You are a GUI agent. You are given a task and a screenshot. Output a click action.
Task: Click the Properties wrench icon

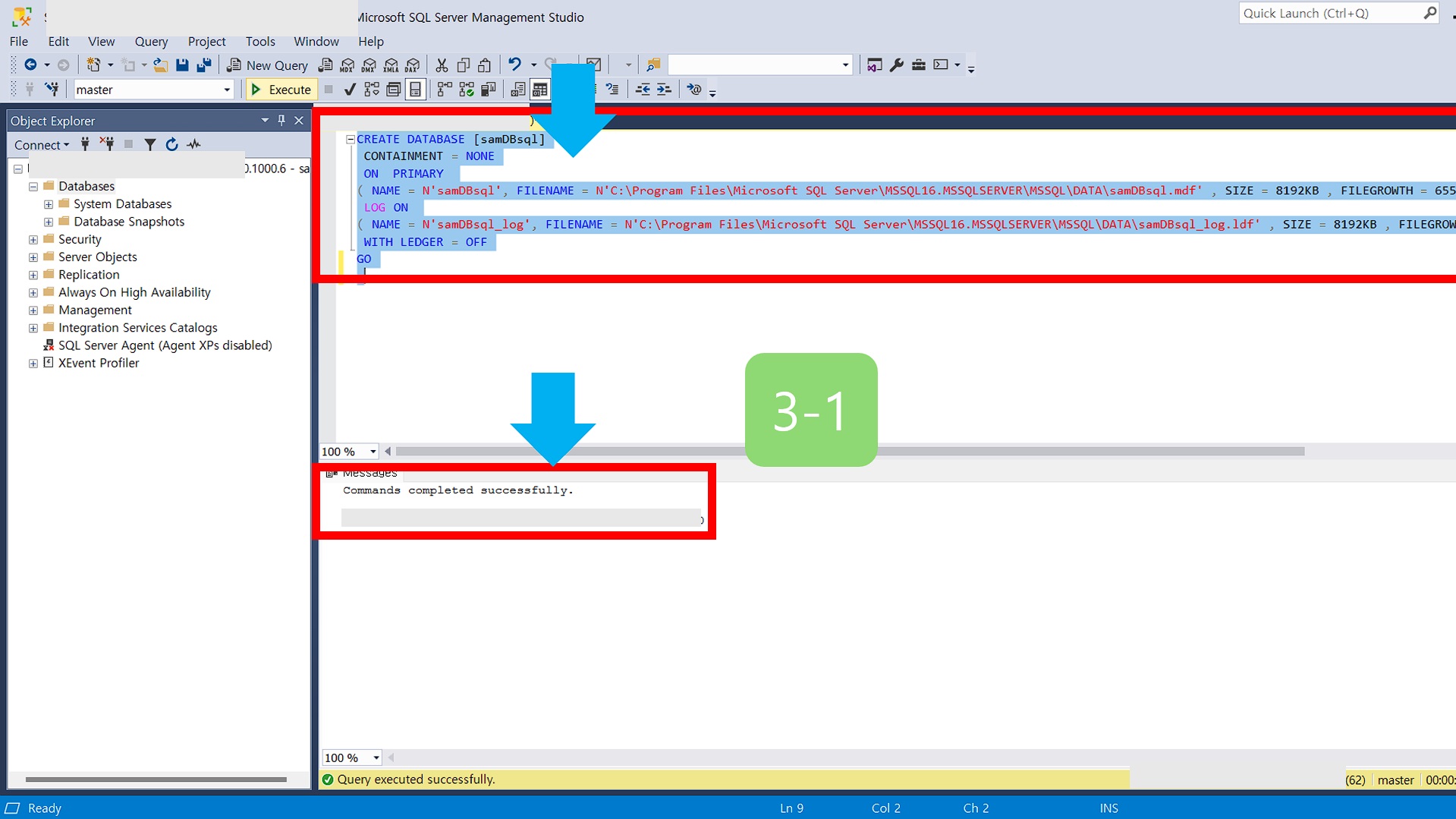tap(897, 65)
